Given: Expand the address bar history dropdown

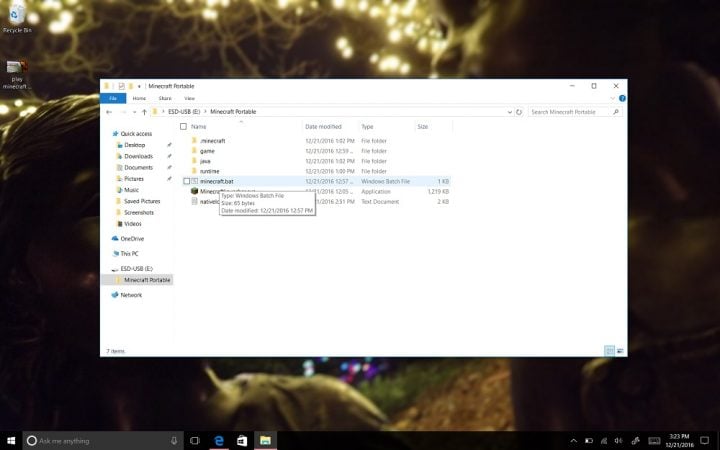Looking at the screenshot, I should 509,112.
